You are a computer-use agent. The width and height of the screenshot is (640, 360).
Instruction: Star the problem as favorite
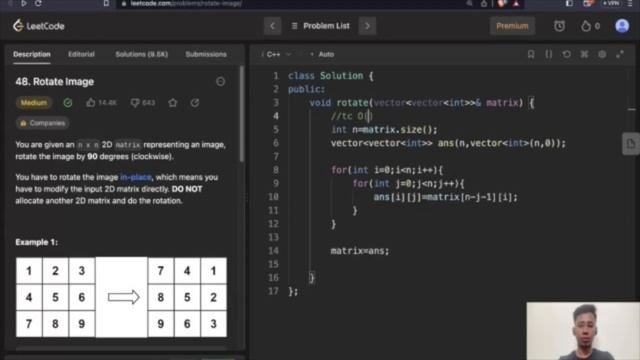[173, 103]
